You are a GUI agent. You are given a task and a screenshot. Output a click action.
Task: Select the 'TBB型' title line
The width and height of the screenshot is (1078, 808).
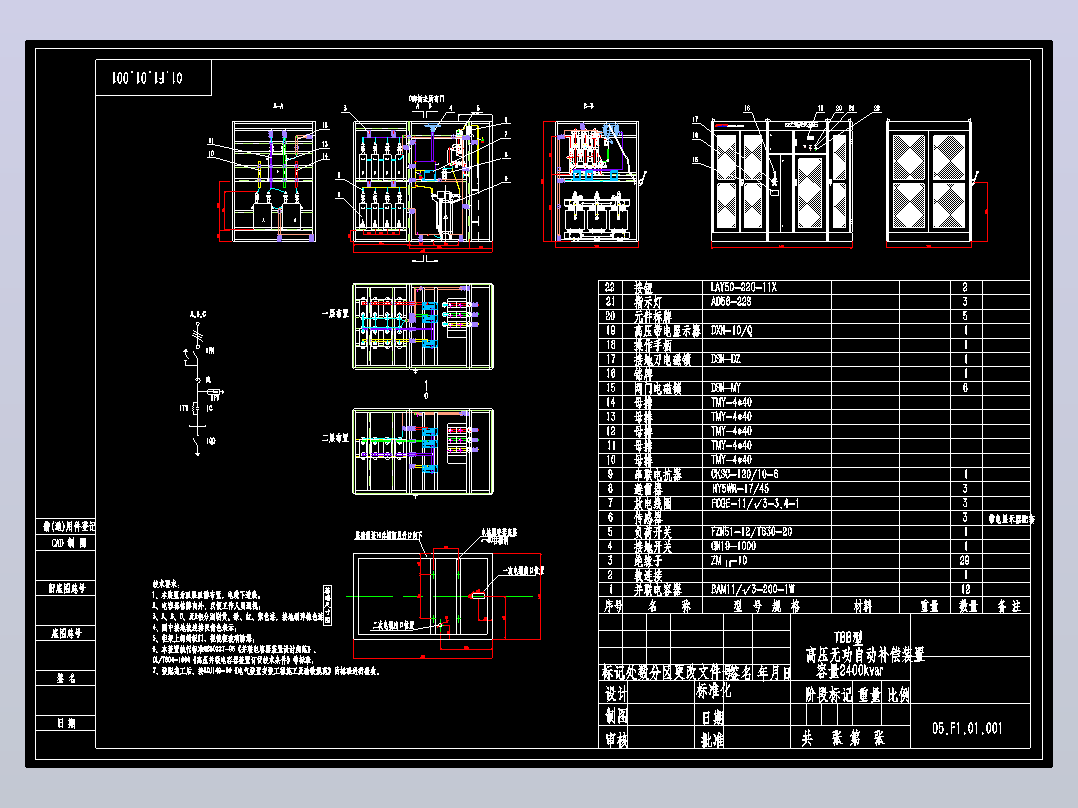(x=848, y=638)
